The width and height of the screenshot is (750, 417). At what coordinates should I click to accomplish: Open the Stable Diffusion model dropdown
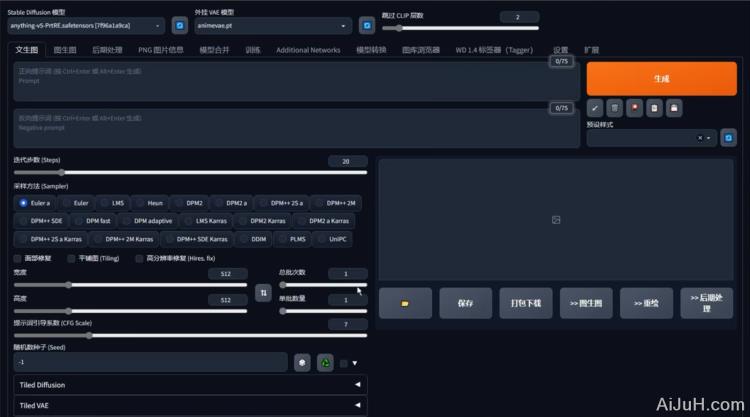click(85, 26)
